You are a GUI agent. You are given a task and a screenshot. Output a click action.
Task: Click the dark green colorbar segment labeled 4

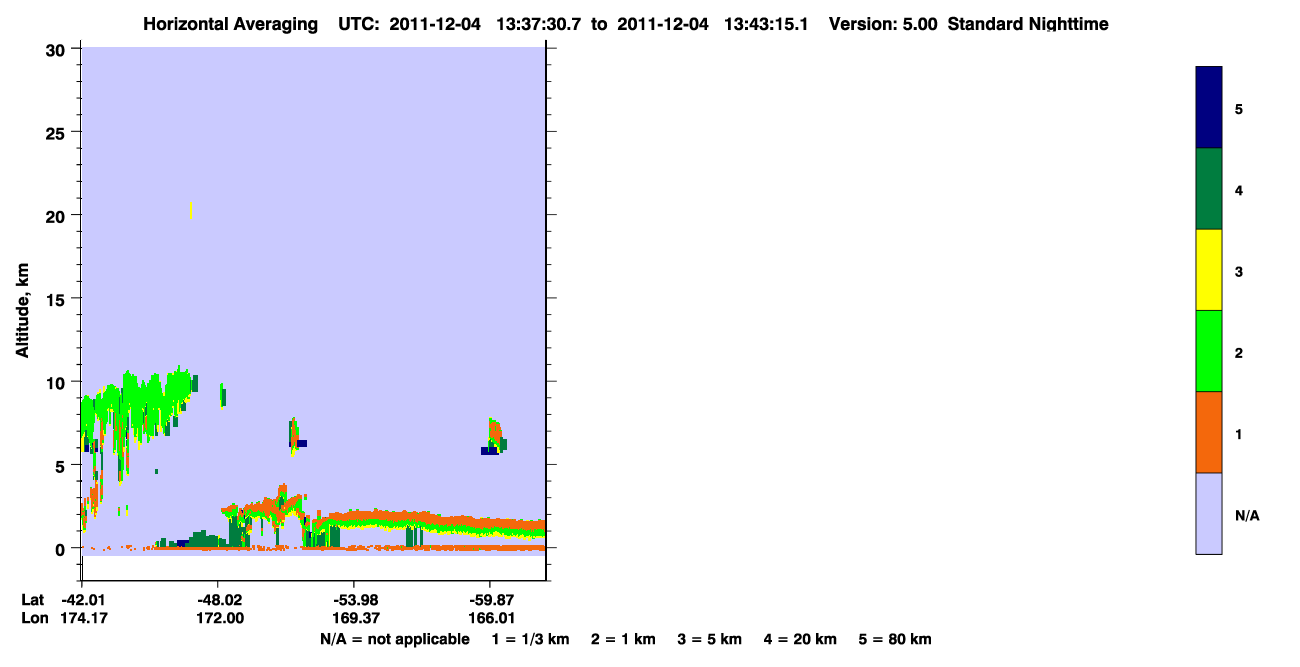pyautogui.click(x=1209, y=189)
